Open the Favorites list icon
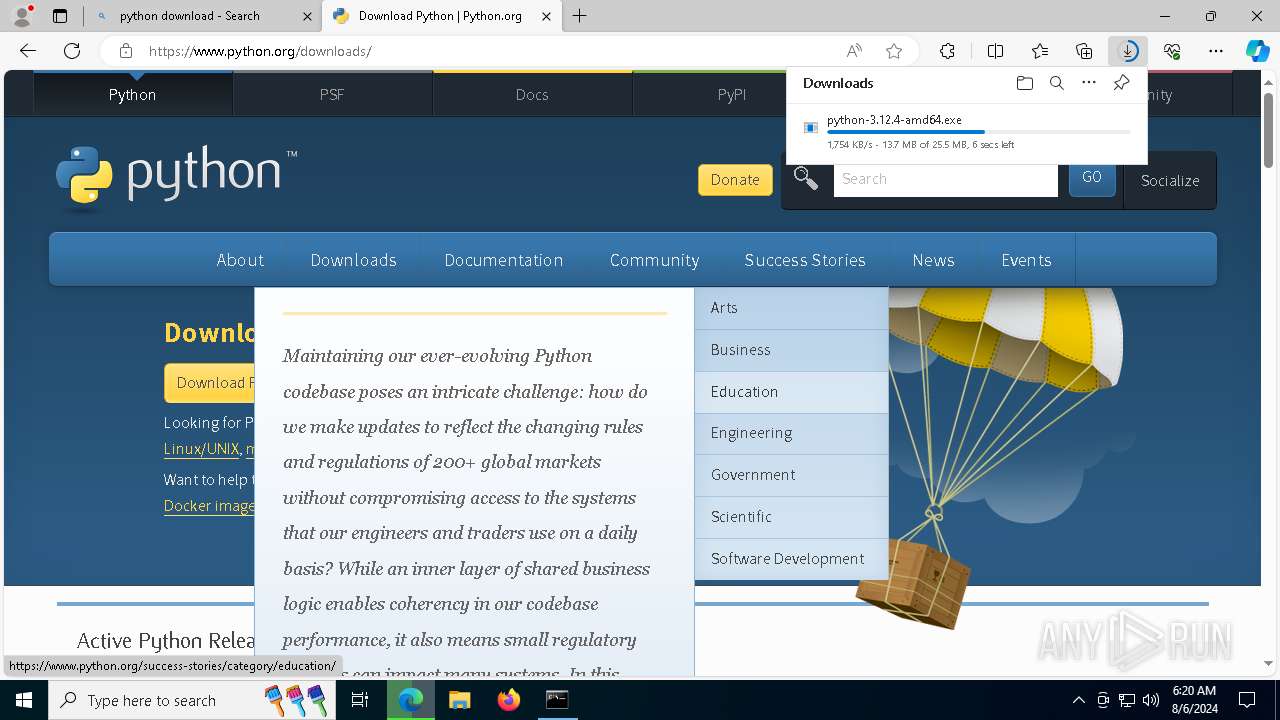 (x=1040, y=51)
